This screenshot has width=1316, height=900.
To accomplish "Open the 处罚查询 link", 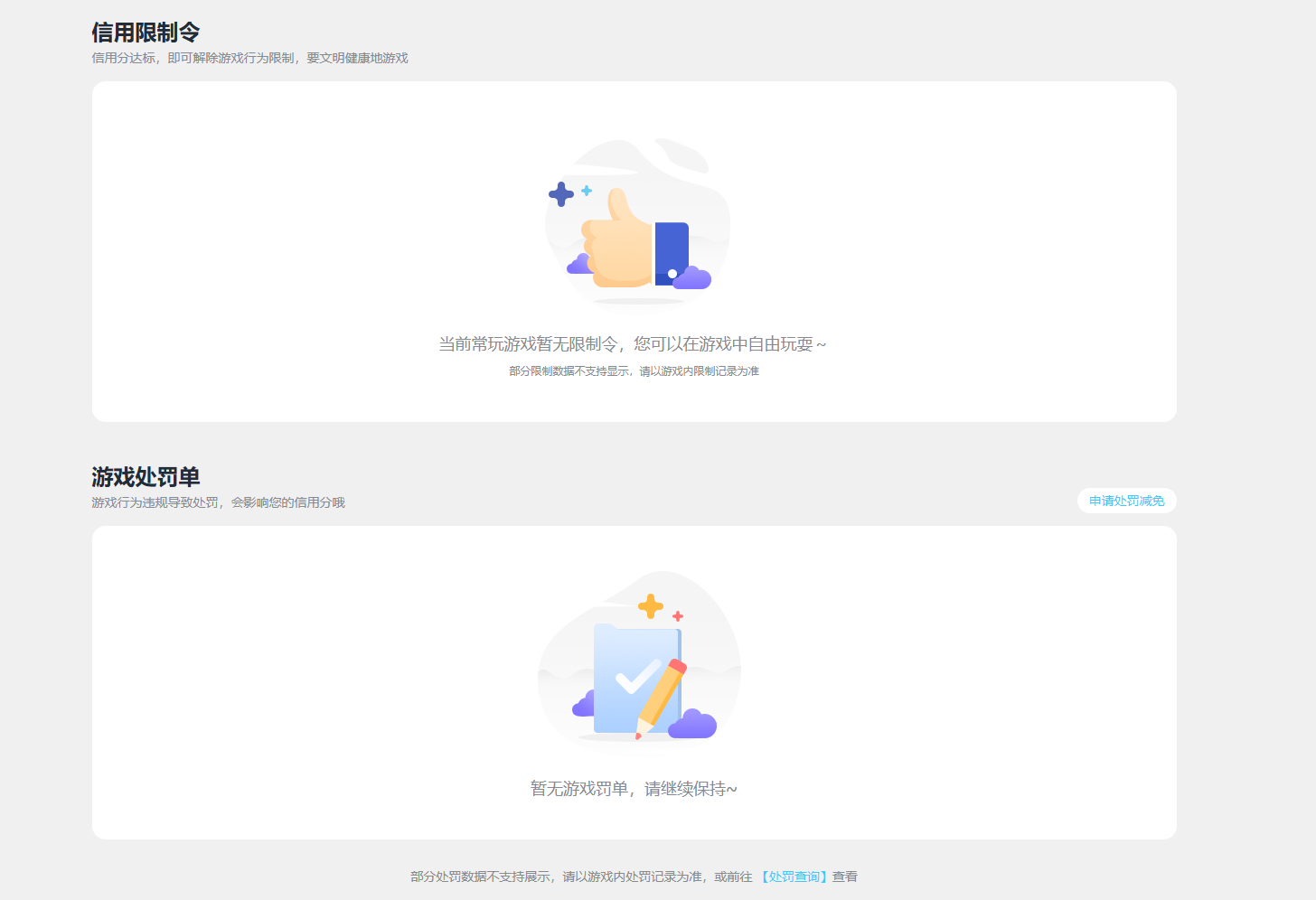I will click(794, 877).
